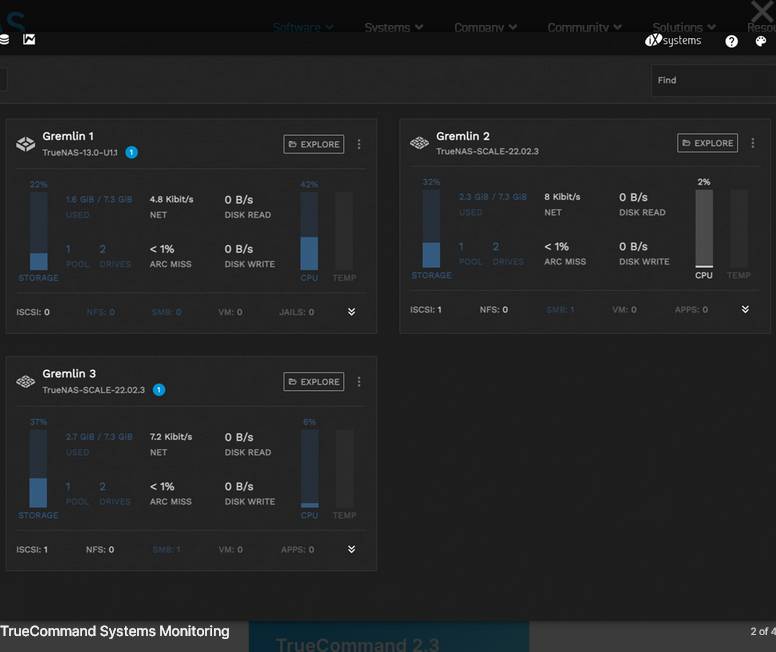Click Gremlin 2 DRIVES count
This screenshot has width=776, height=652.
click(x=495, y=247)
